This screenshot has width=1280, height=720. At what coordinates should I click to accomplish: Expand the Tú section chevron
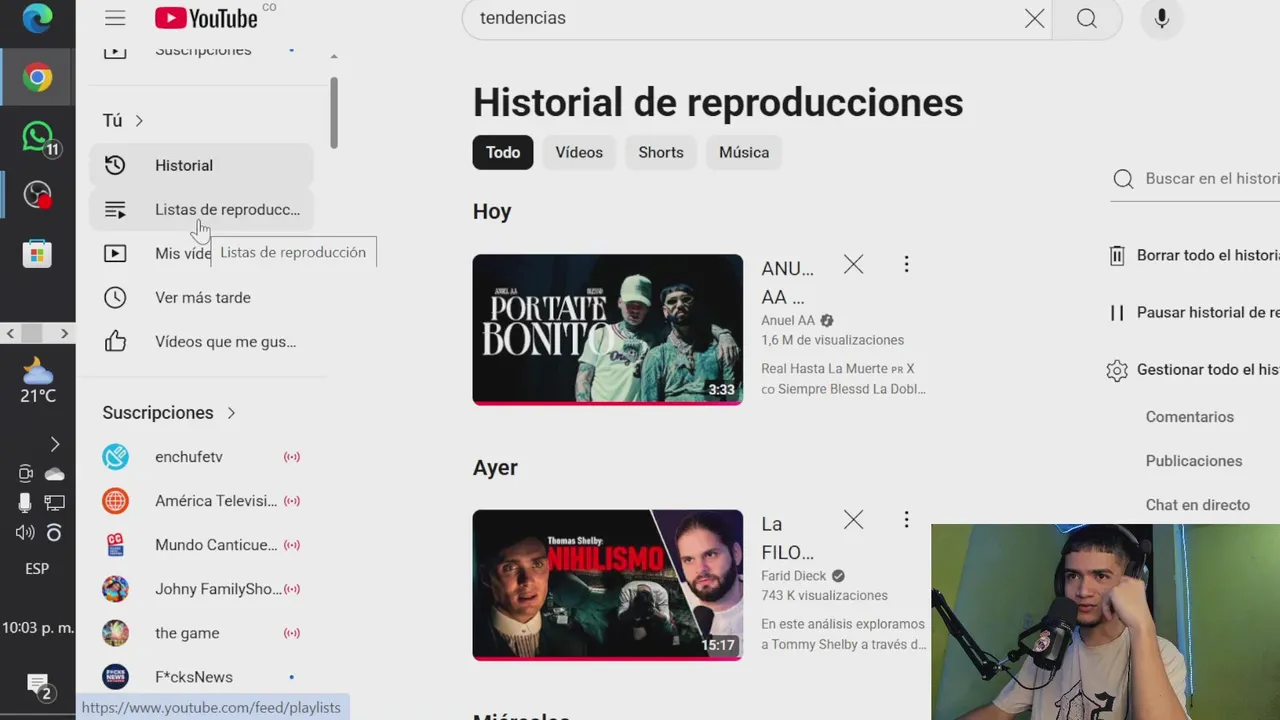[139, 120]
